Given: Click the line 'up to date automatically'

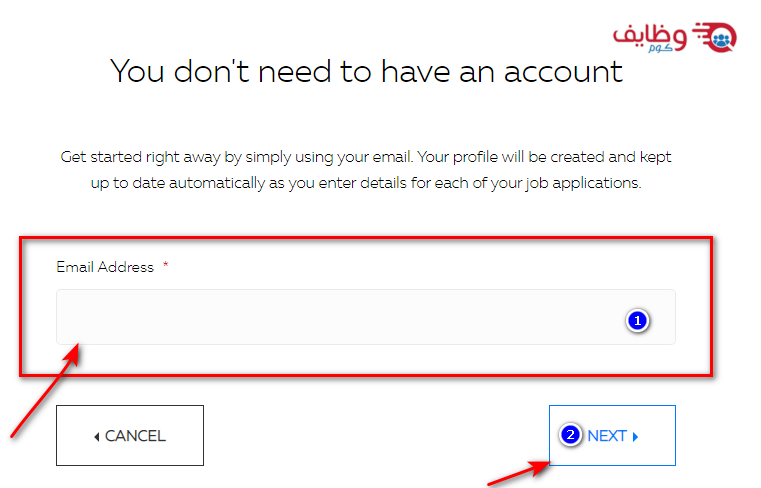Looking at the screenshot, I should [x=366, y=183].
